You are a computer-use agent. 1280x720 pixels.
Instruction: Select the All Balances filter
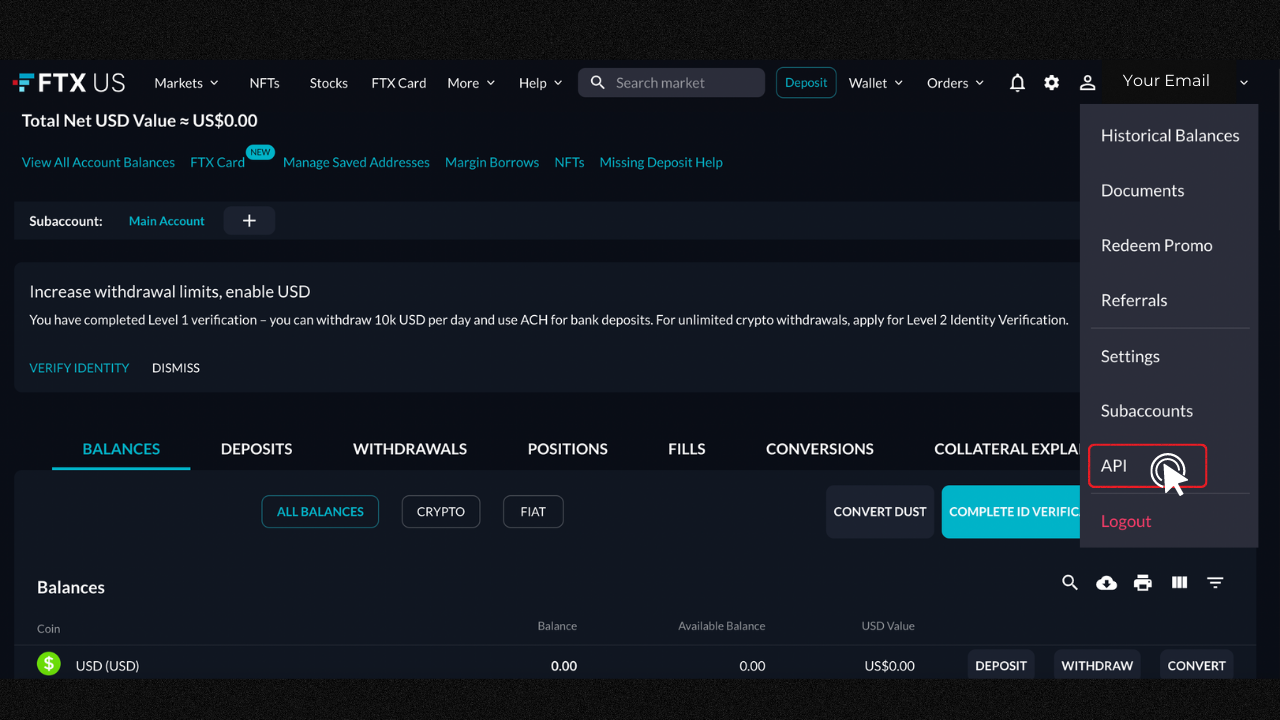coord(320,511)
